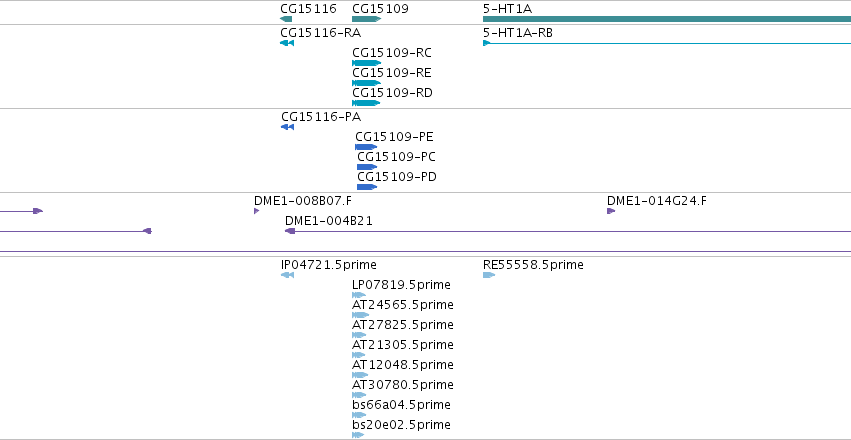This screenshot has height=440, width=851.
Task: Select the CG15109-RD transcript glyph
Action: tap(366, 103)
